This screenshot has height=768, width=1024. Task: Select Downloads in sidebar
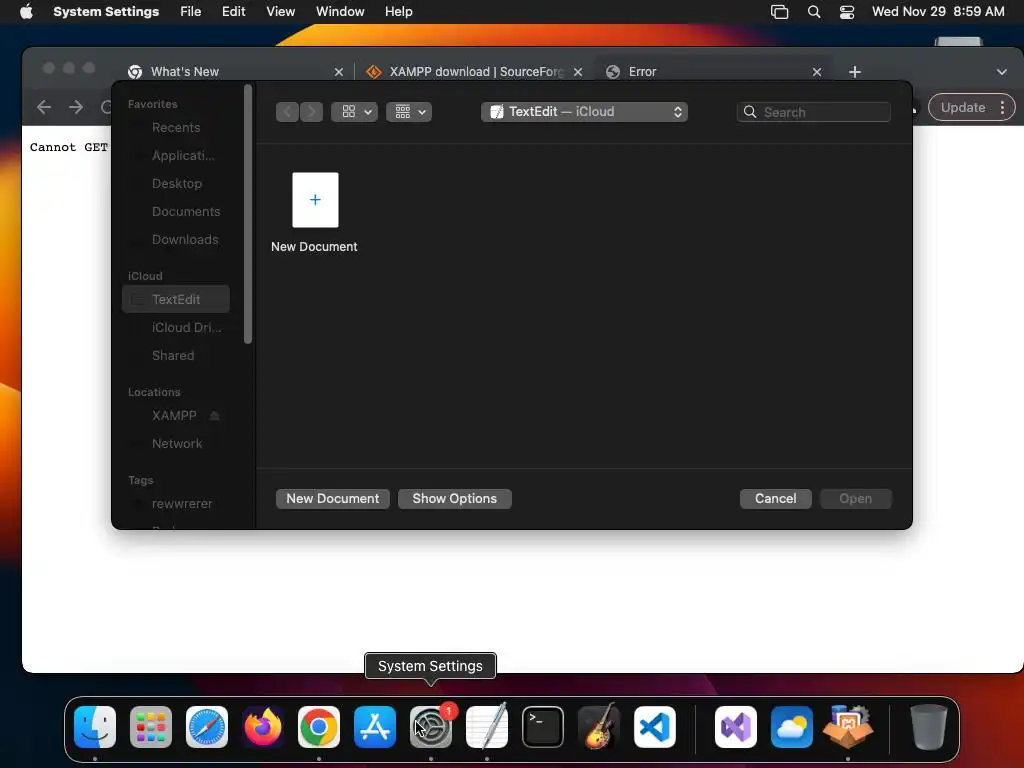tap(176, 240)
